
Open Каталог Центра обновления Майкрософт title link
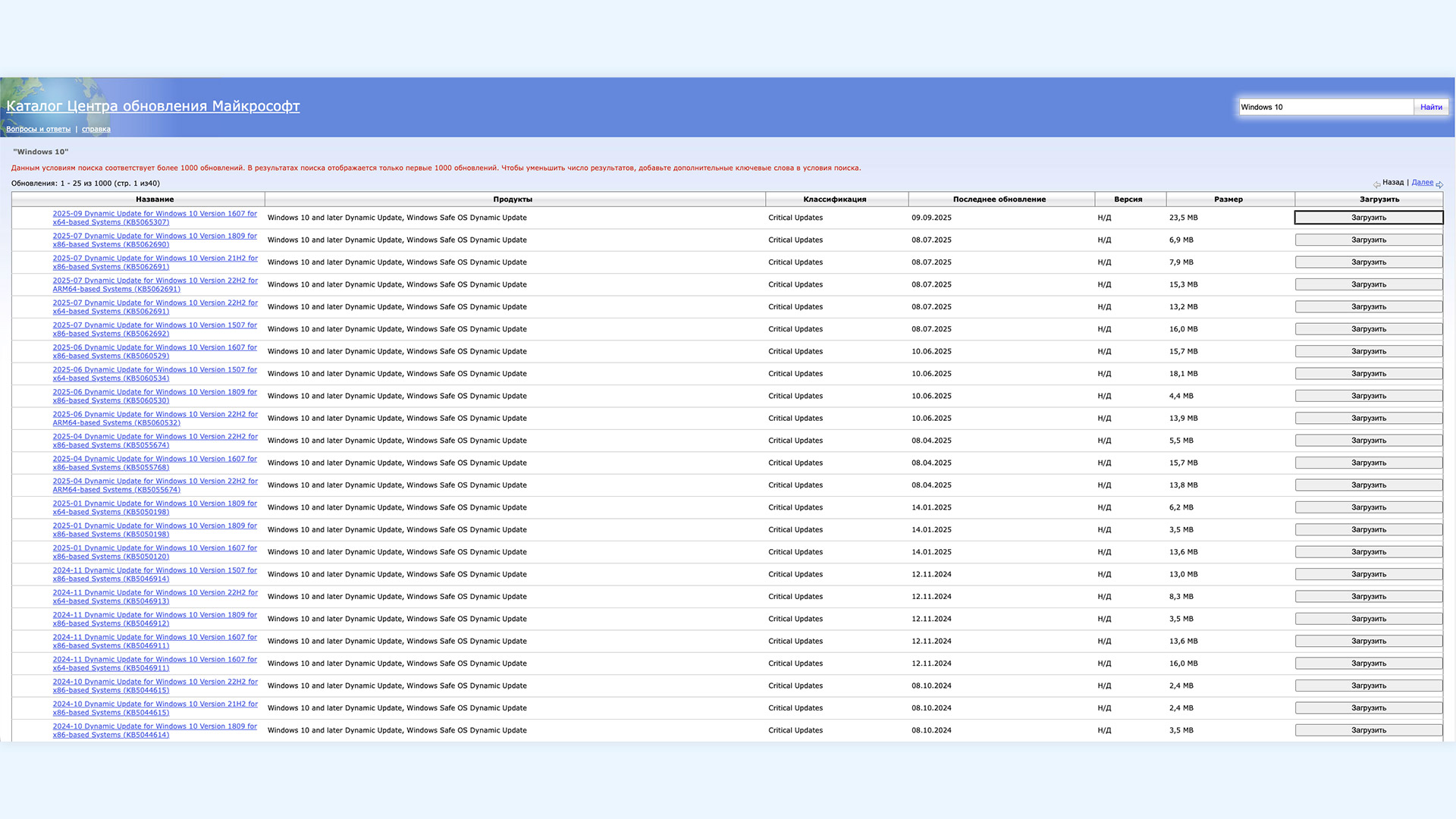click(x=152, y=106)
